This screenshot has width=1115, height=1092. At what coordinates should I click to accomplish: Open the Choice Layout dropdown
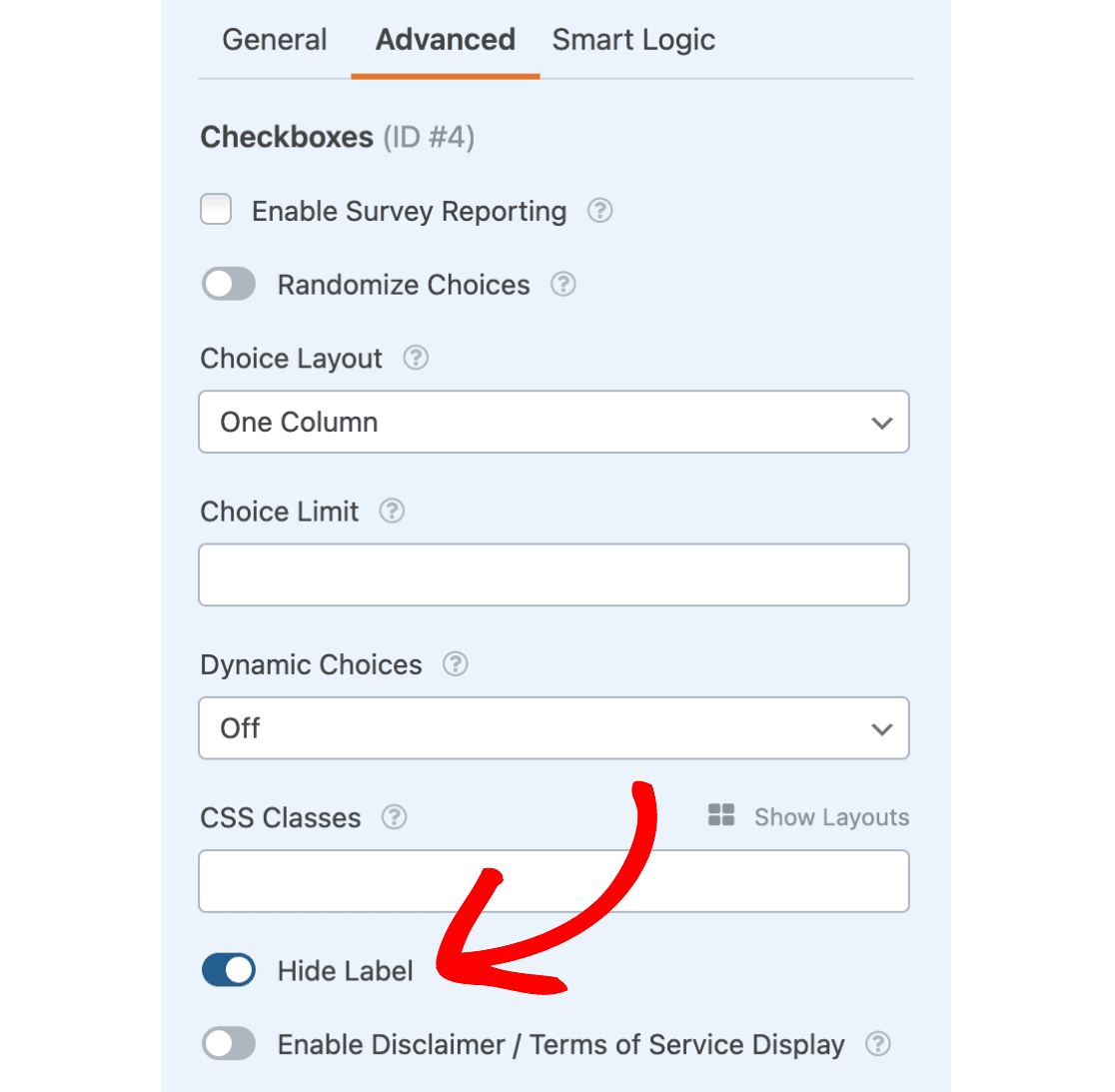pos(554,422)
